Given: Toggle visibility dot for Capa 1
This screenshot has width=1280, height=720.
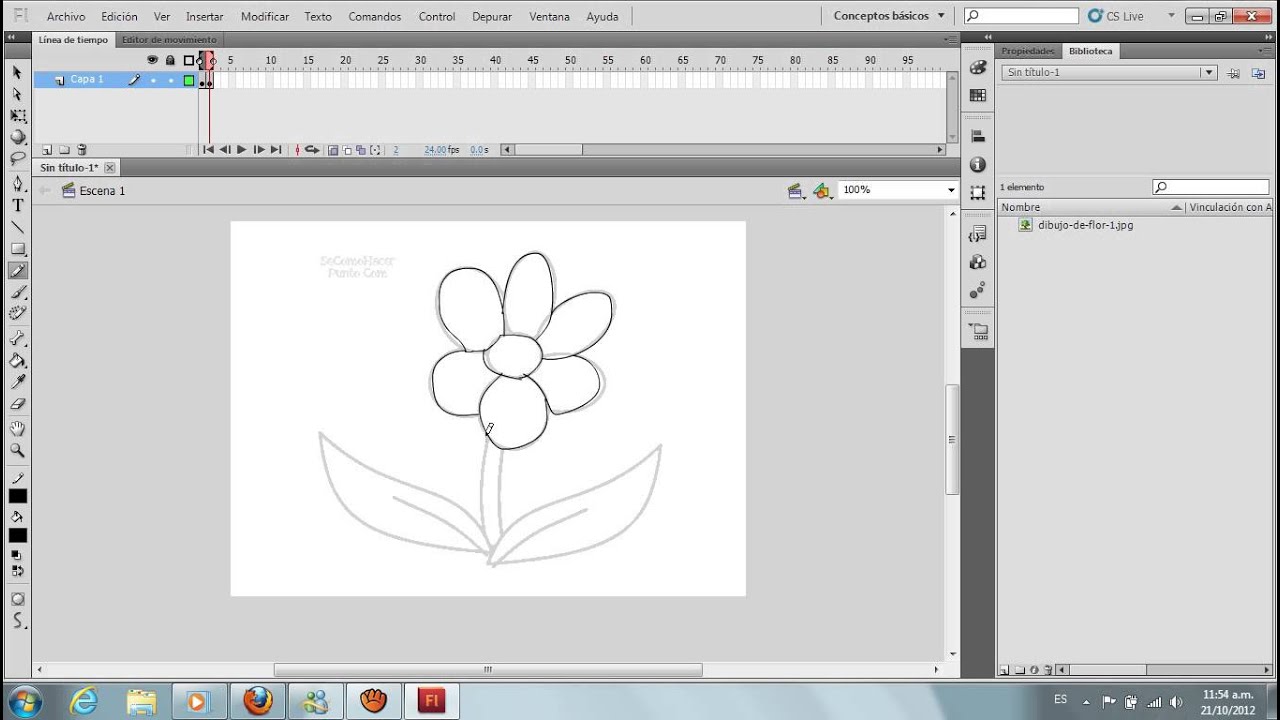Looking at the screenshot, I should pos(153,80).
